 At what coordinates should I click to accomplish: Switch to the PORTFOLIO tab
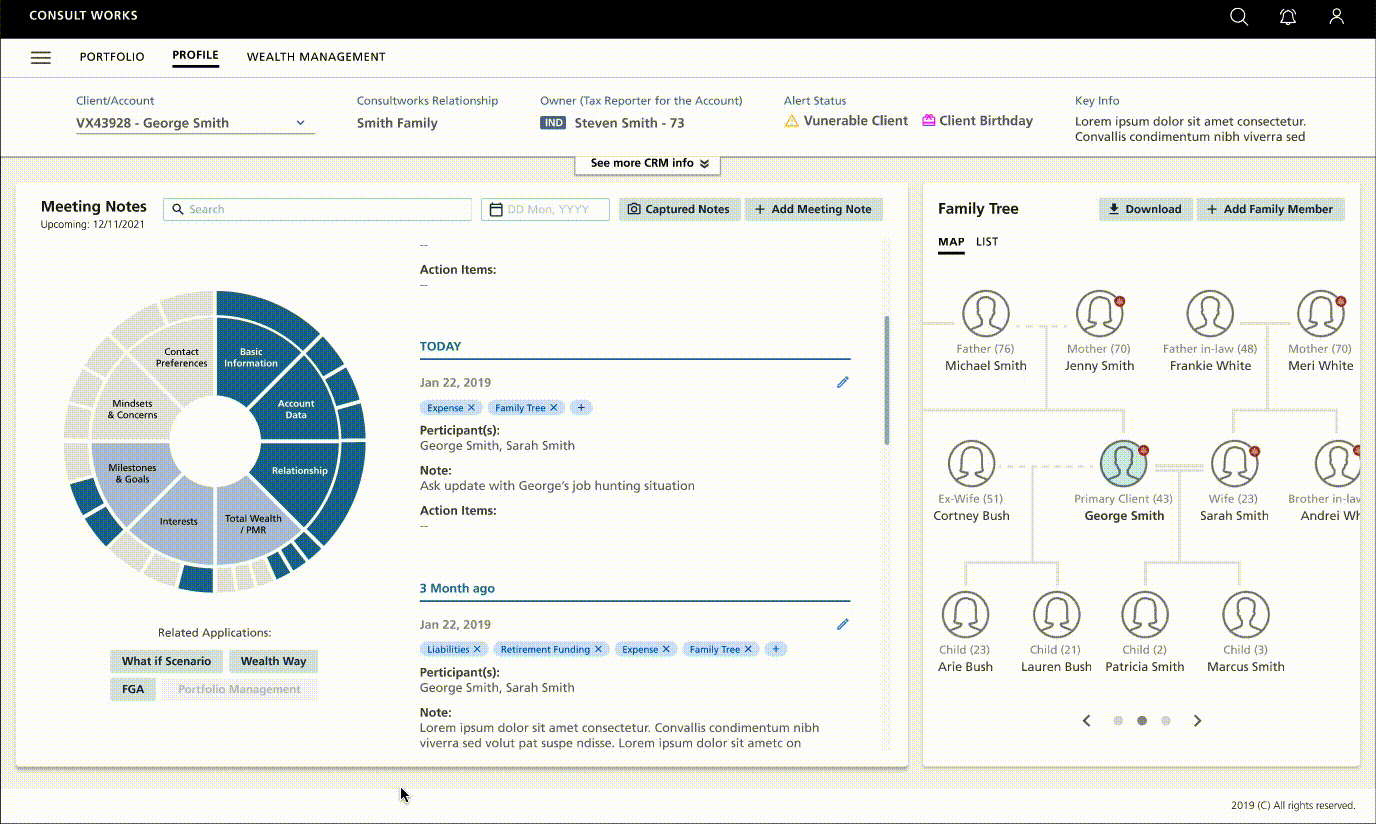(112, 57)
